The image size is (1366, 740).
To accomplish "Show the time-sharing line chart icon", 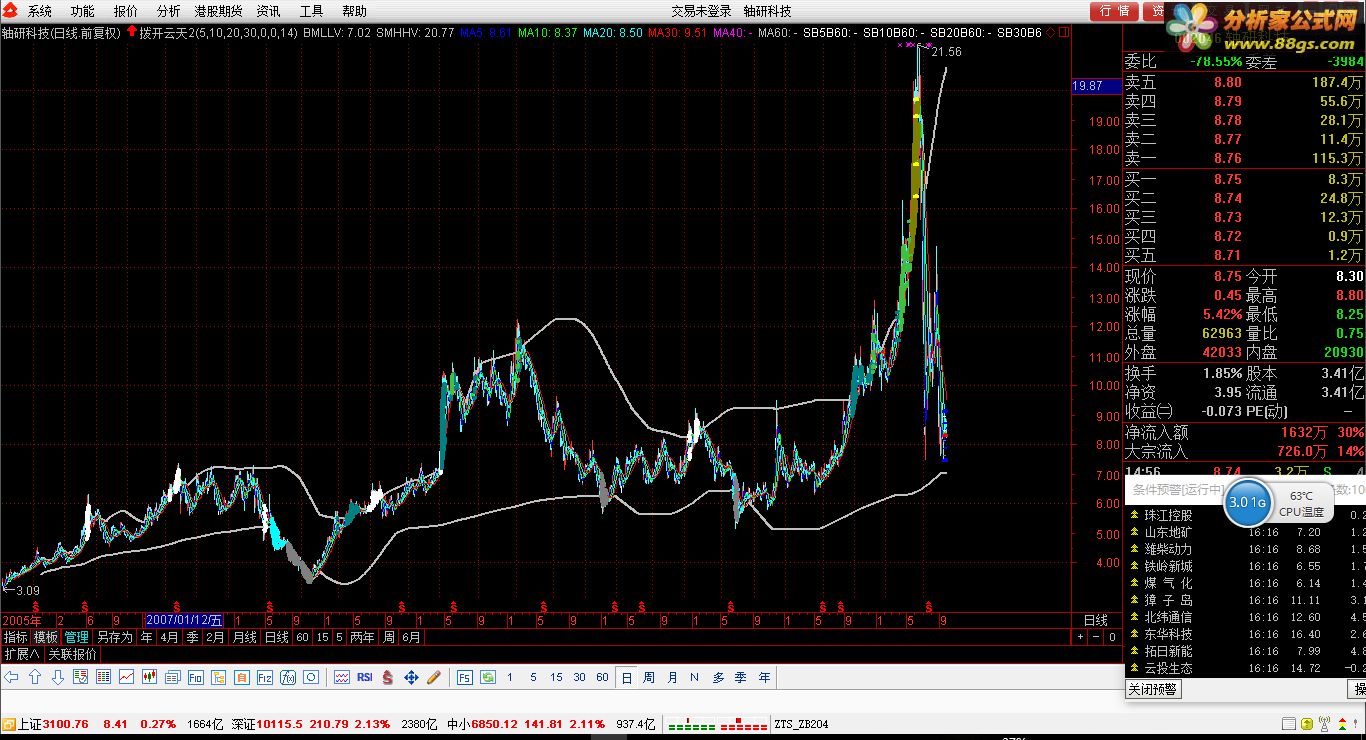I will click(x=126, y=677).
